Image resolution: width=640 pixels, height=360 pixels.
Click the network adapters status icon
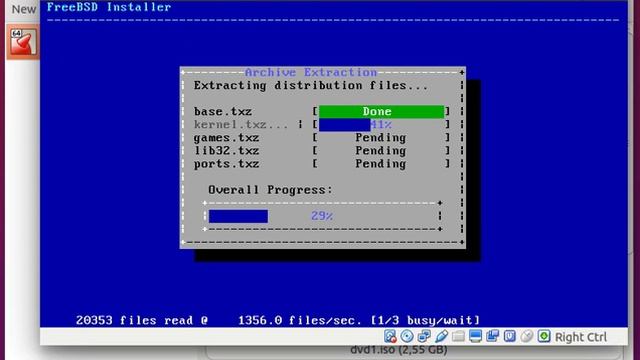point(424,336)
